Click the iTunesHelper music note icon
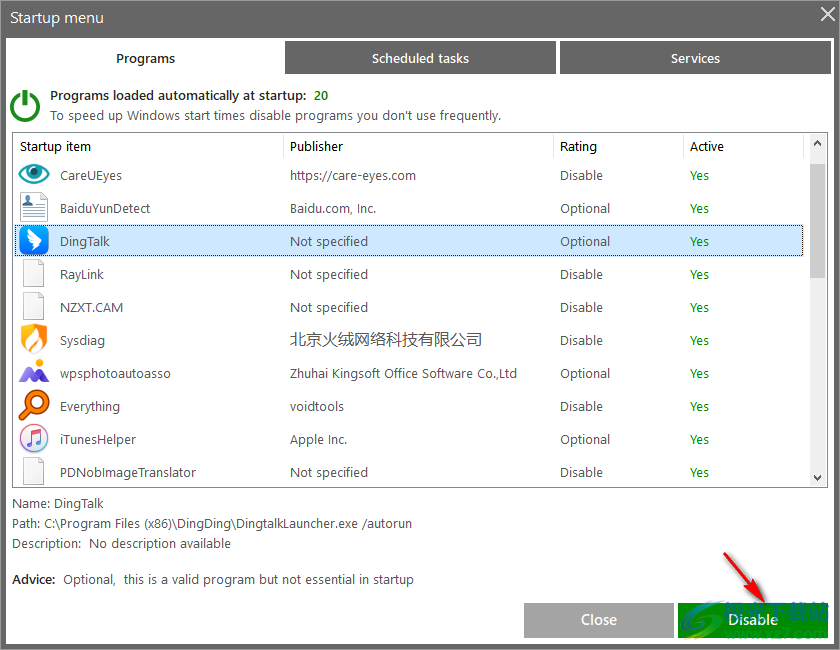The height and width of the screenshot is (650, 840). 34,438
